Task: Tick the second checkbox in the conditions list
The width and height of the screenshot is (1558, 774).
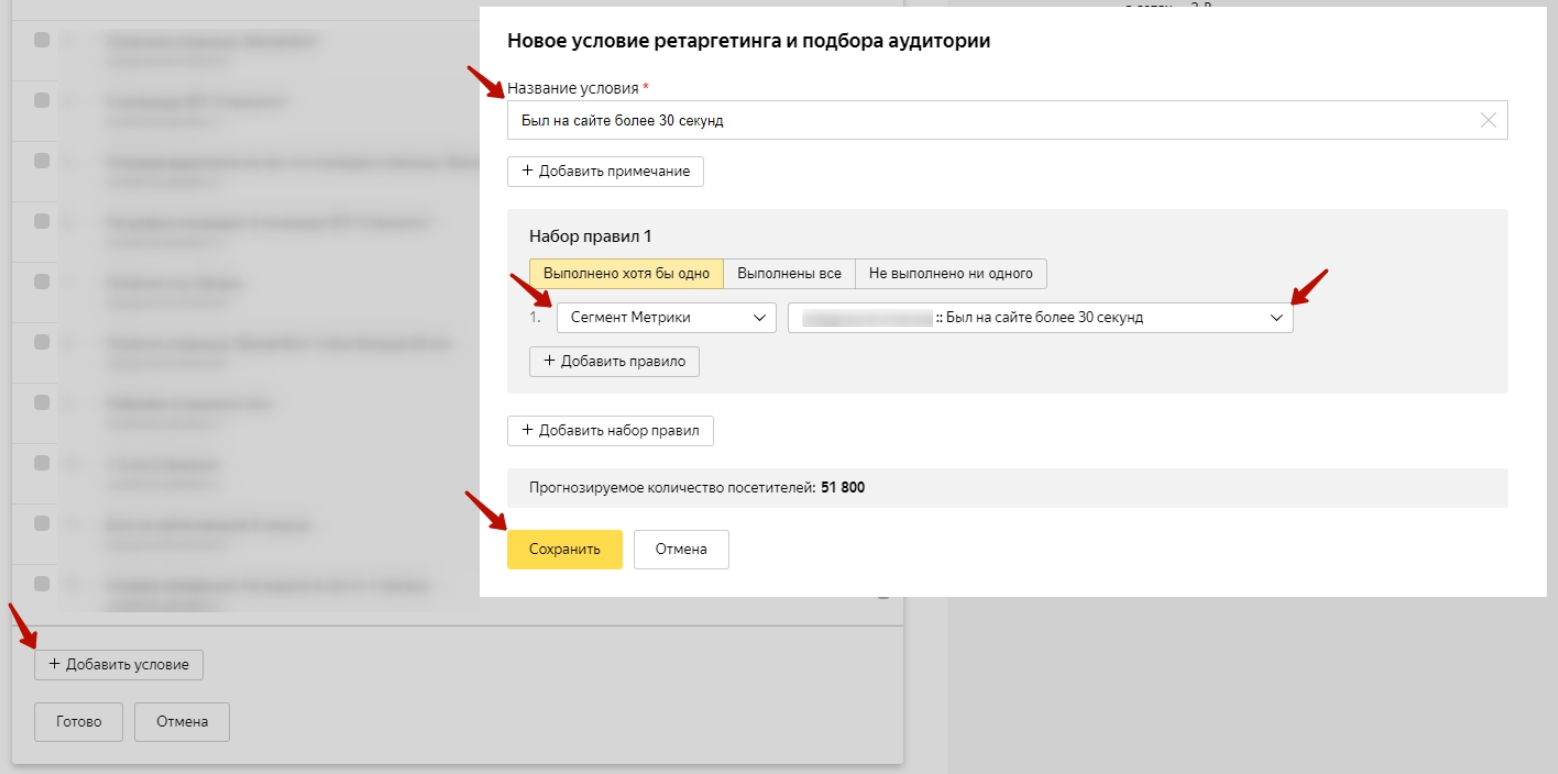Action: pyautogui.click(x=41, y=100)
